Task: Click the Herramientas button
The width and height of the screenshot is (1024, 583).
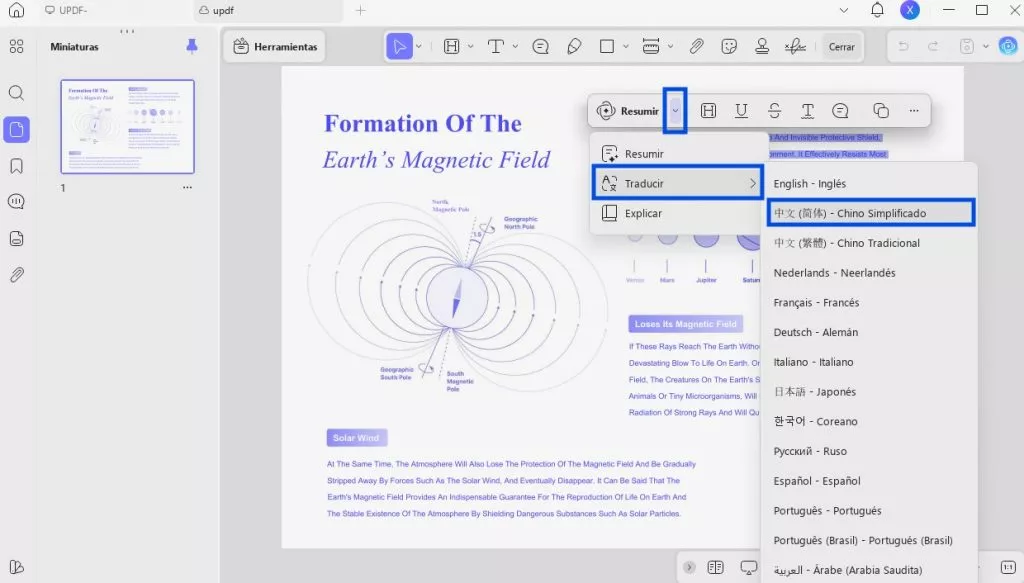Action: 275,46
